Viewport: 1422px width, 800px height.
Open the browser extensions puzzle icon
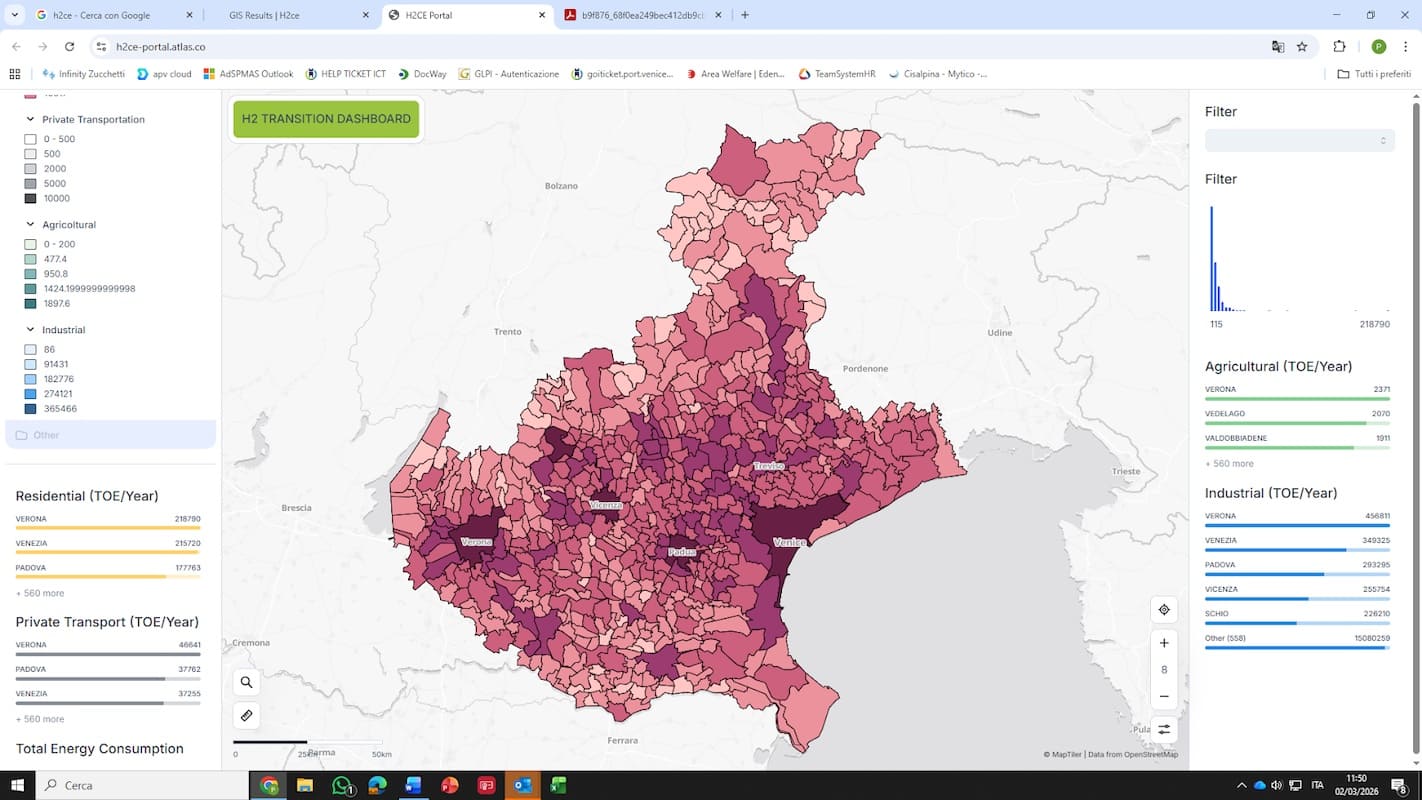pyautogui.click(x=1339, y=47)
